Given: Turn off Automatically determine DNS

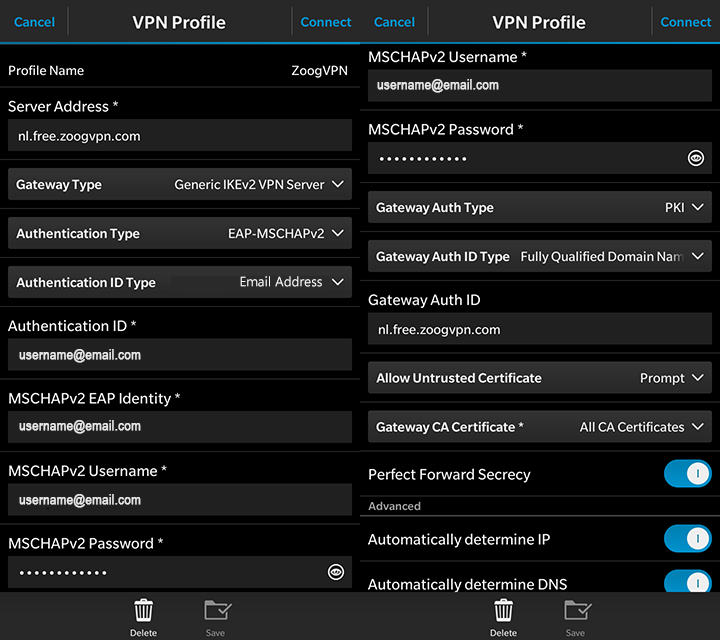Looking at the screenshot, I should (687, 582).
